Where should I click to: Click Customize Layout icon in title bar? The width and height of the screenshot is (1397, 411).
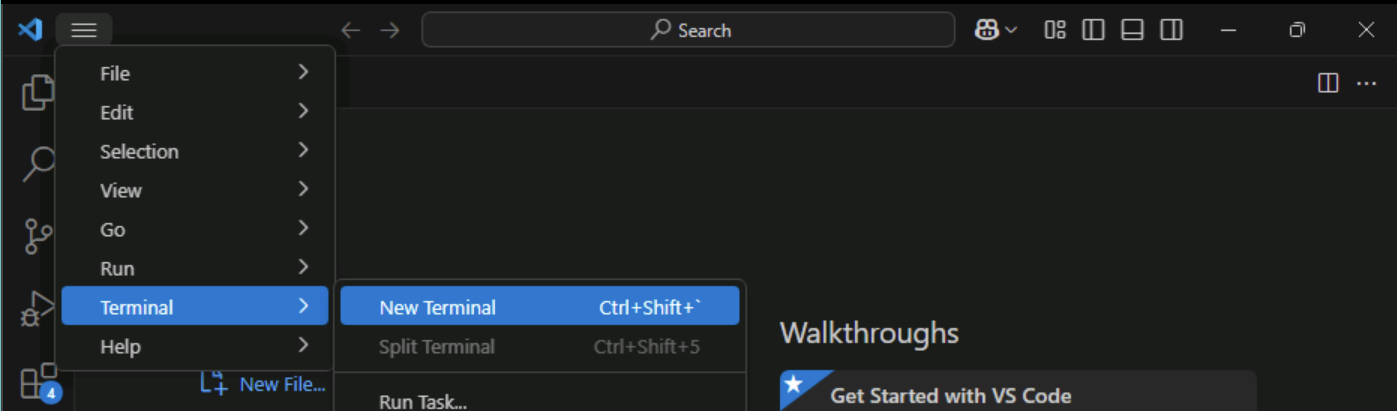pyautogui.click(x=1055, y=30)
